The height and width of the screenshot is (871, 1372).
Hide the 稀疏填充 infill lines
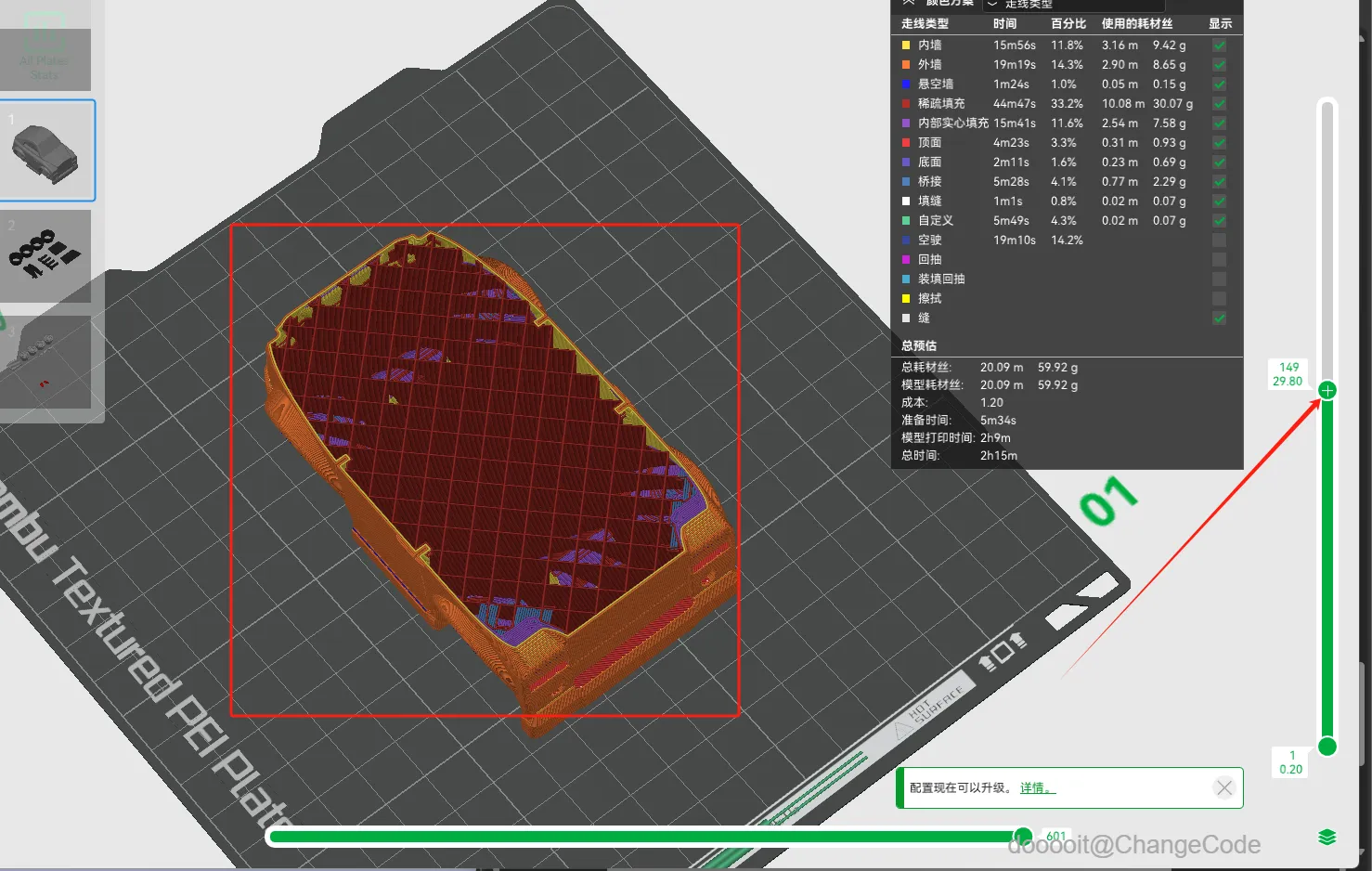click(x=1219, y=103)
